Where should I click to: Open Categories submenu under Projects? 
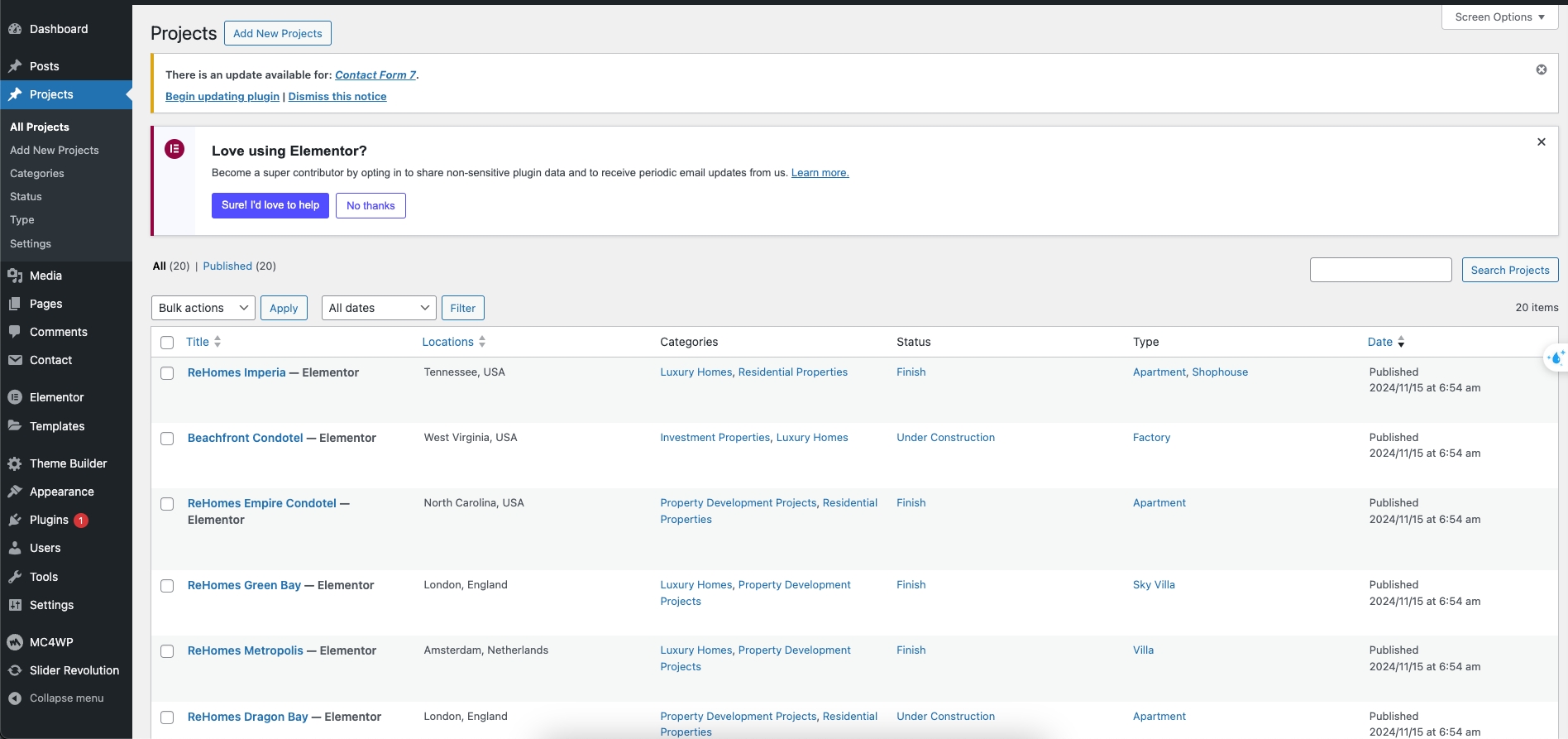coord(37,174)
